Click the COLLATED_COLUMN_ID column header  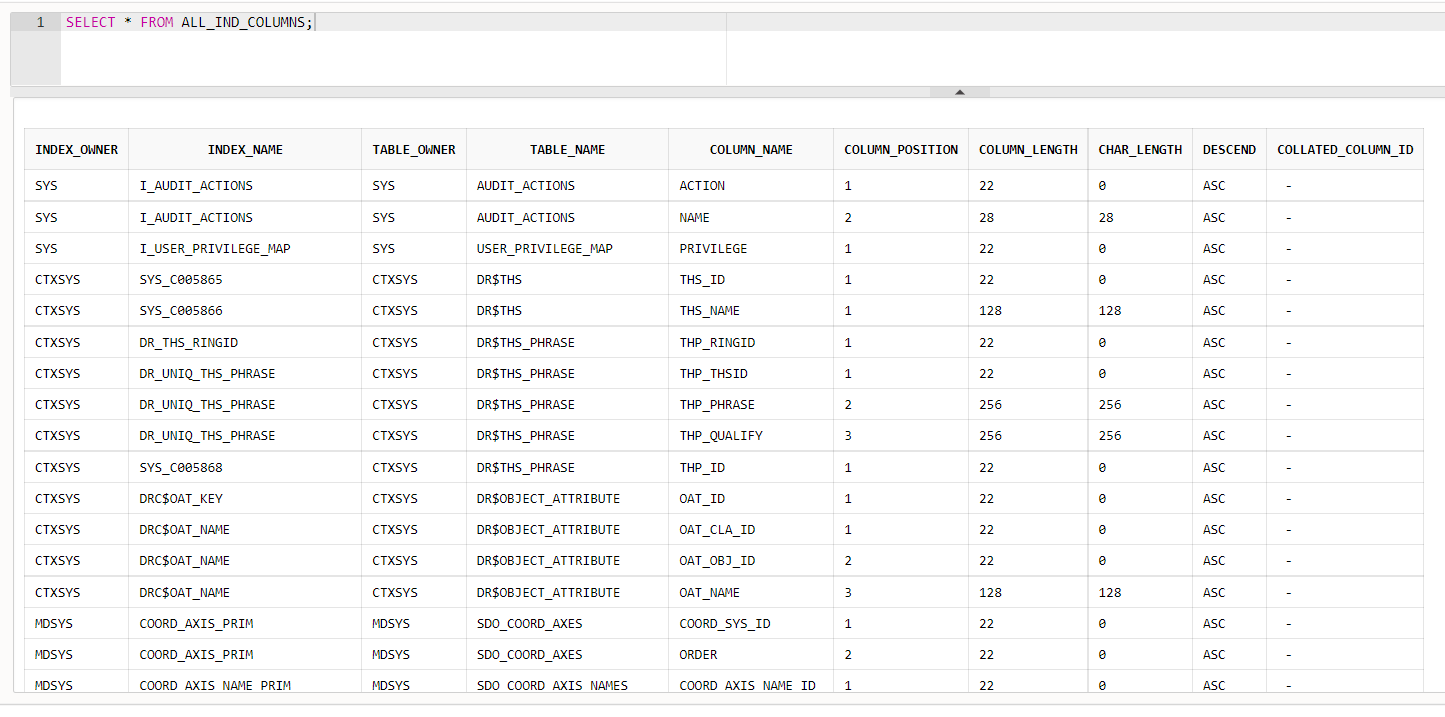1345,150
